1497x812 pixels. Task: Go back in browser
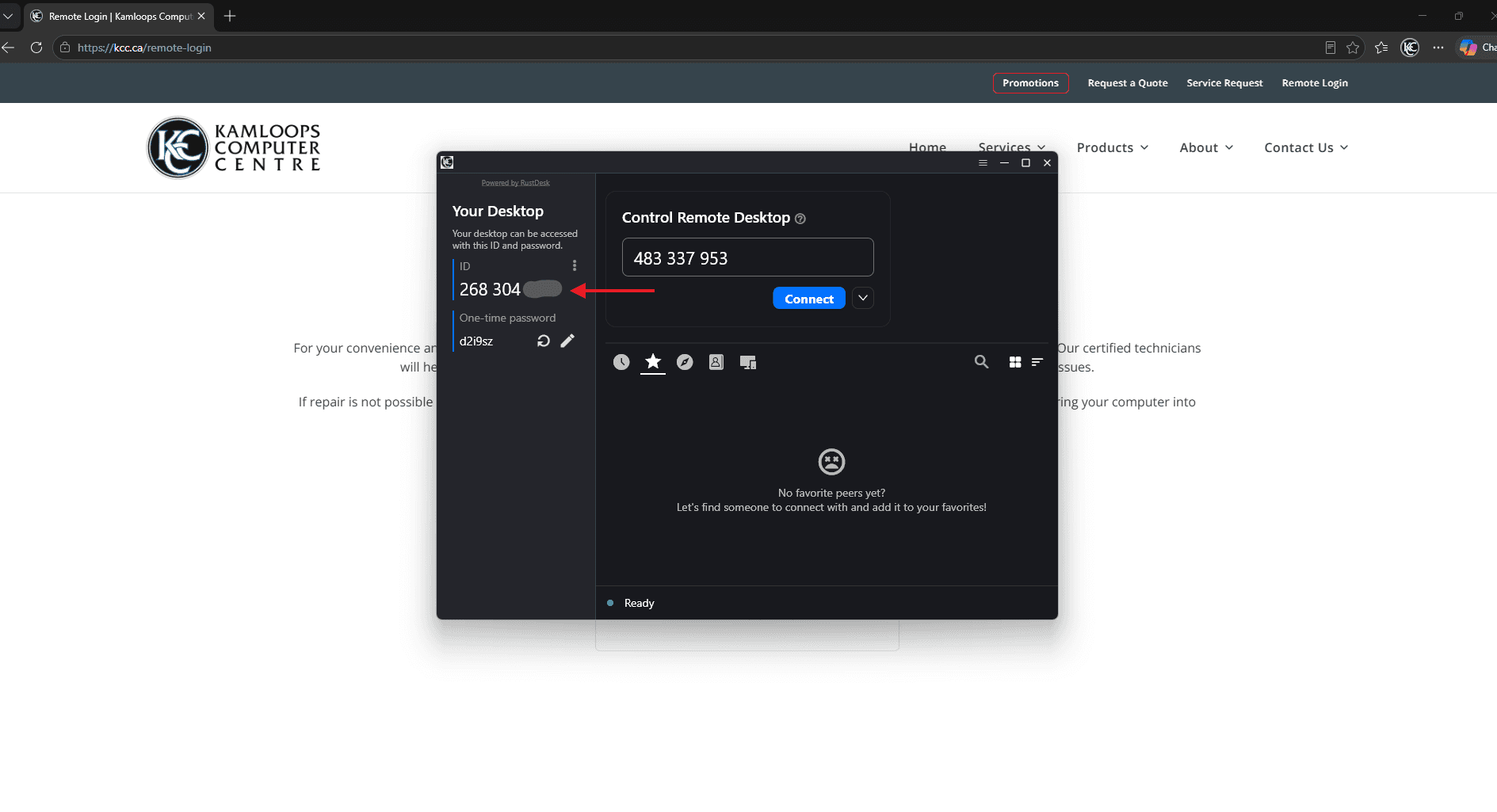point(8,48)
